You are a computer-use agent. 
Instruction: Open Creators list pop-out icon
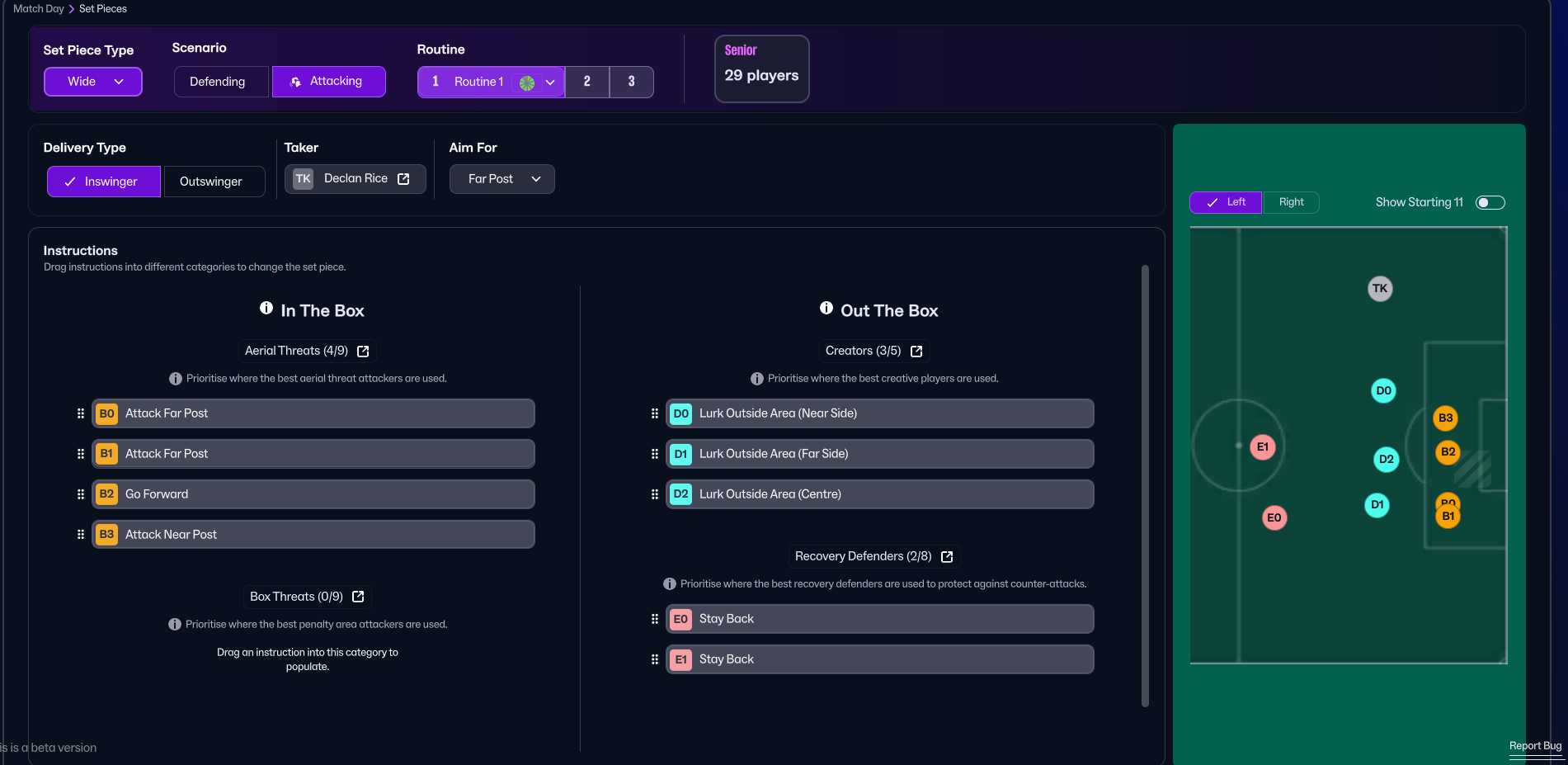coord(916,352)
